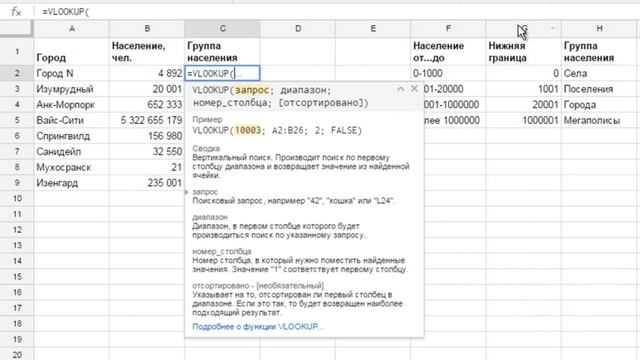Click cell 'Мухосранск'
Image resolution: width=640 pixels, height=360 pixels.
coord(72,167)
